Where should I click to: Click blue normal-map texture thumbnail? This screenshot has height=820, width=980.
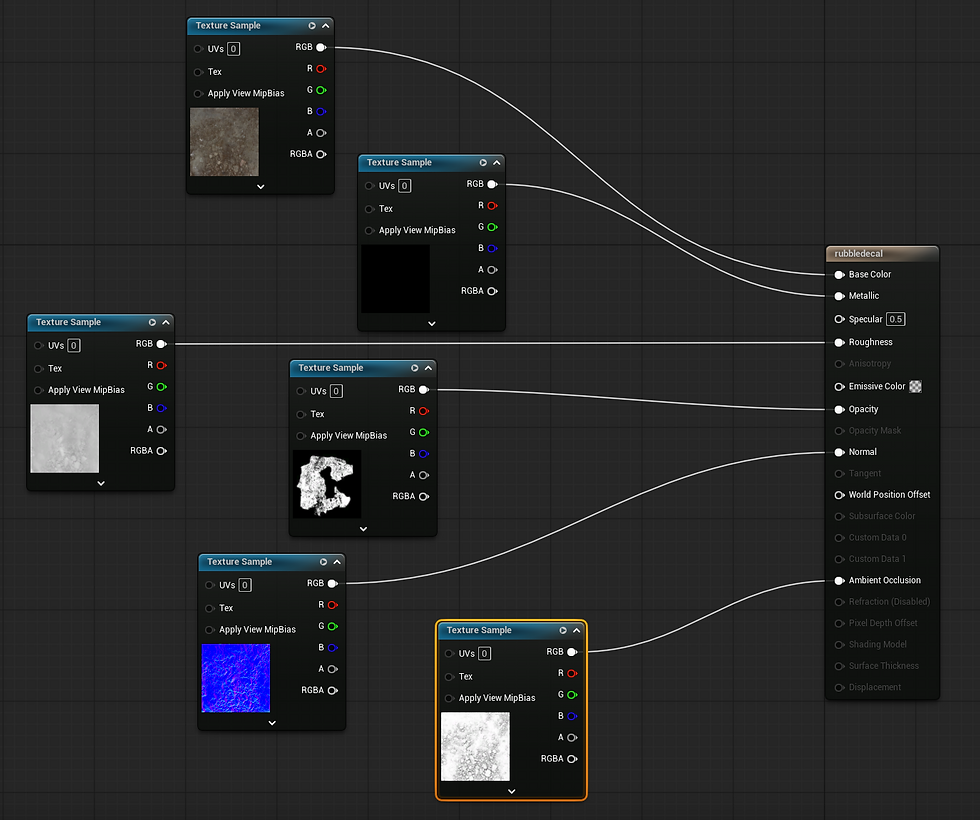(x=236, y=678)
